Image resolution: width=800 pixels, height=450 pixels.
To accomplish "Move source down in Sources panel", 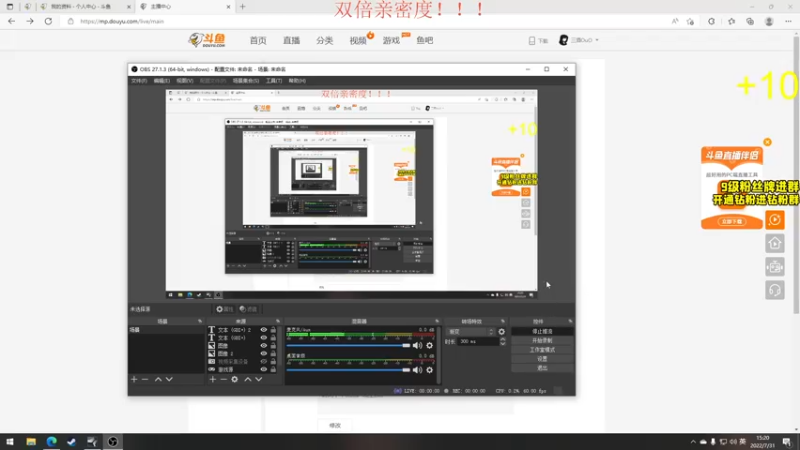I will click(259, 380).
